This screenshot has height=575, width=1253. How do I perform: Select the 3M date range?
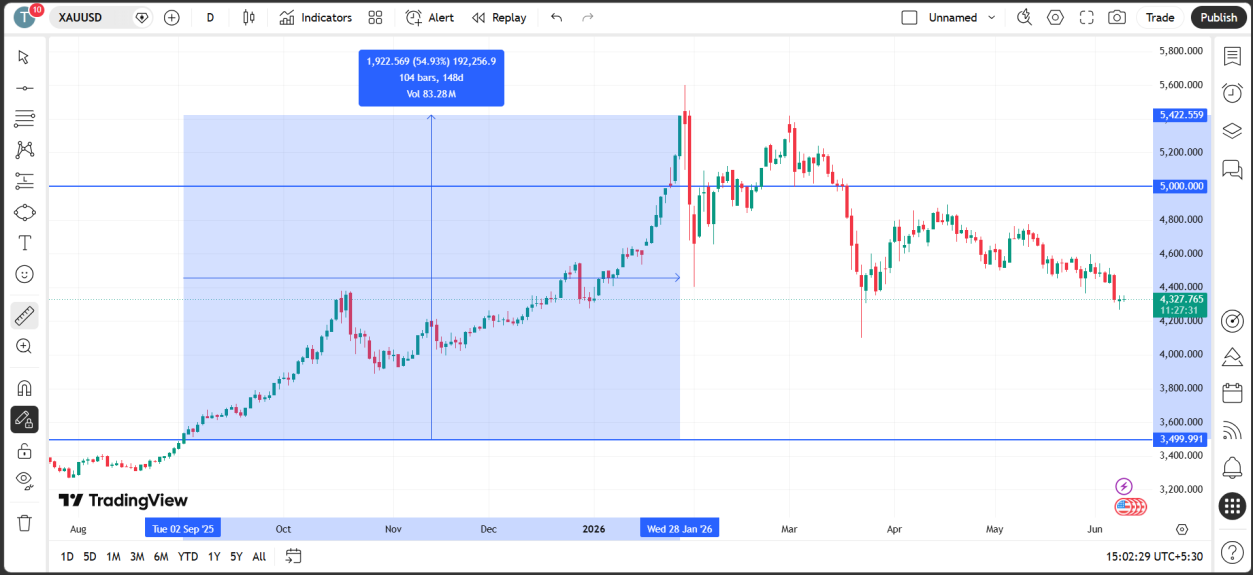coord(137,556)
